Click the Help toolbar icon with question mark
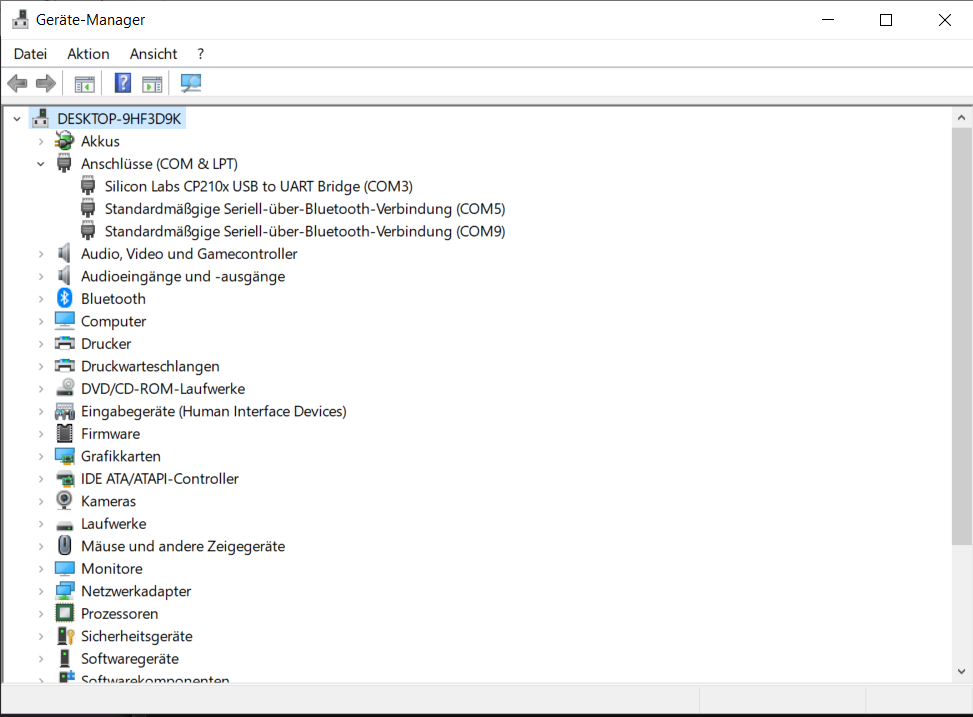 (122, 83)
